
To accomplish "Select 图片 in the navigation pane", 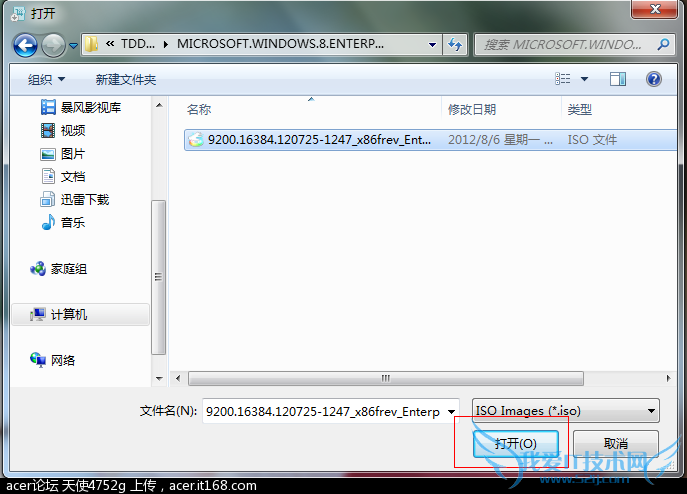I will coord(73,154).
